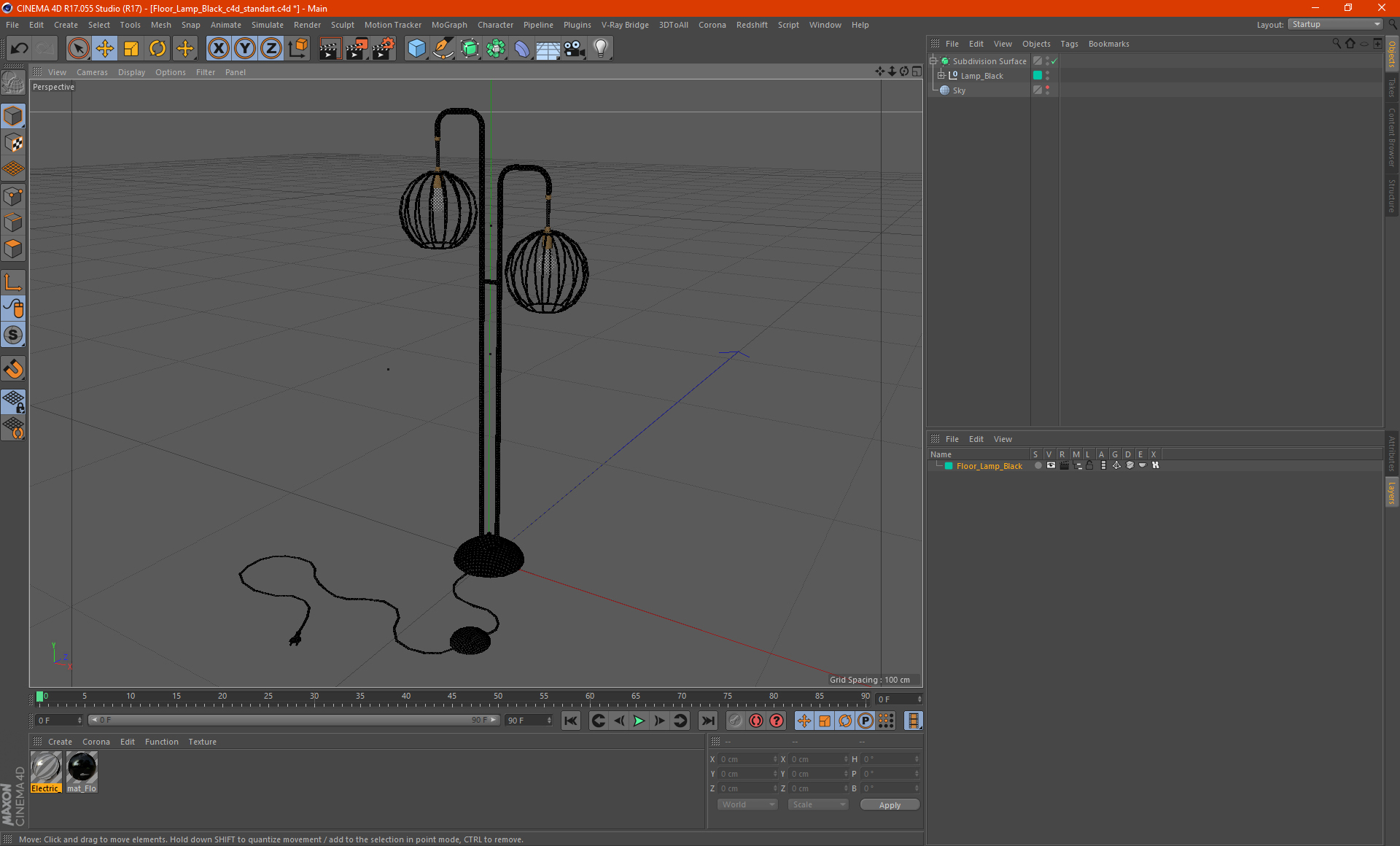Select the Electric material thumbnail

click(x=45, y=772)
